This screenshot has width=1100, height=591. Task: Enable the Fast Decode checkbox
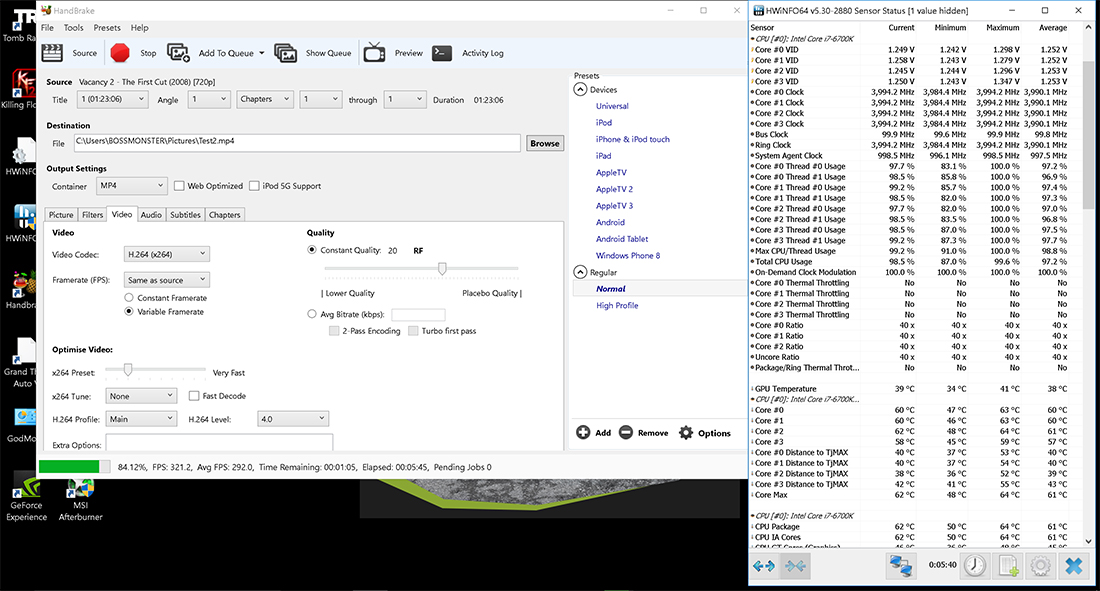194,396
